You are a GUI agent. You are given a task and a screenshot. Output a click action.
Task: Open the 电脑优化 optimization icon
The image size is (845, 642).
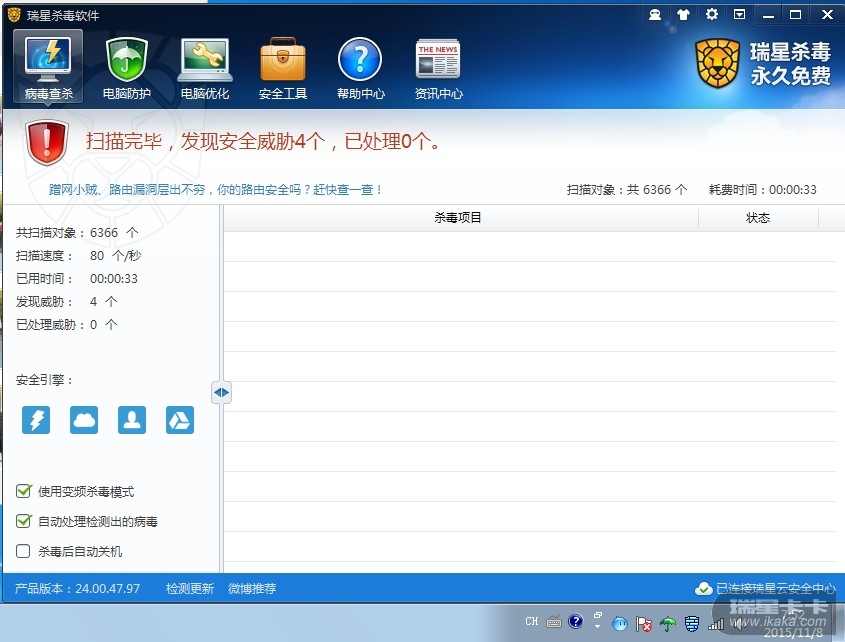pyautogui.click(x=205, y=66)
